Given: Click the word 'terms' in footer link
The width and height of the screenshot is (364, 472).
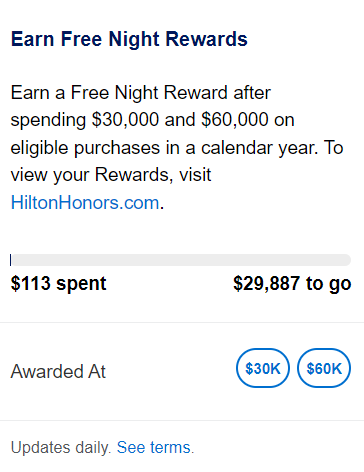Looking at the screenshot, I should coord(171,447).
